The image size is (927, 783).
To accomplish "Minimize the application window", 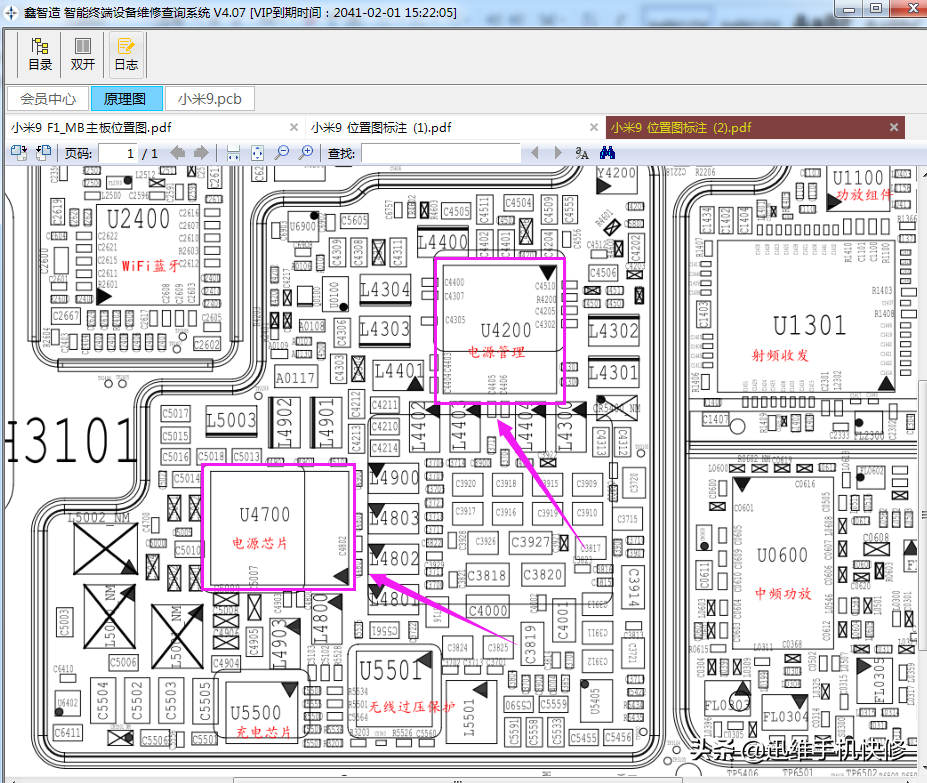I will [x=849, y=8].
